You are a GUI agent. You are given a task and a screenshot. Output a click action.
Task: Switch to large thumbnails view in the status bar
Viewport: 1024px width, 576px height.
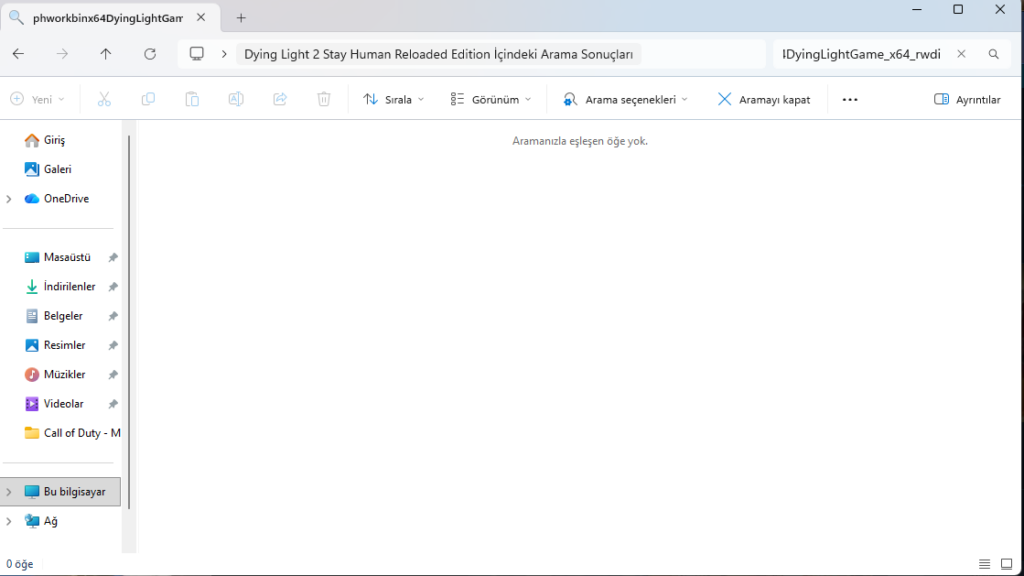pyautogui.click(x=1006, y=564)
